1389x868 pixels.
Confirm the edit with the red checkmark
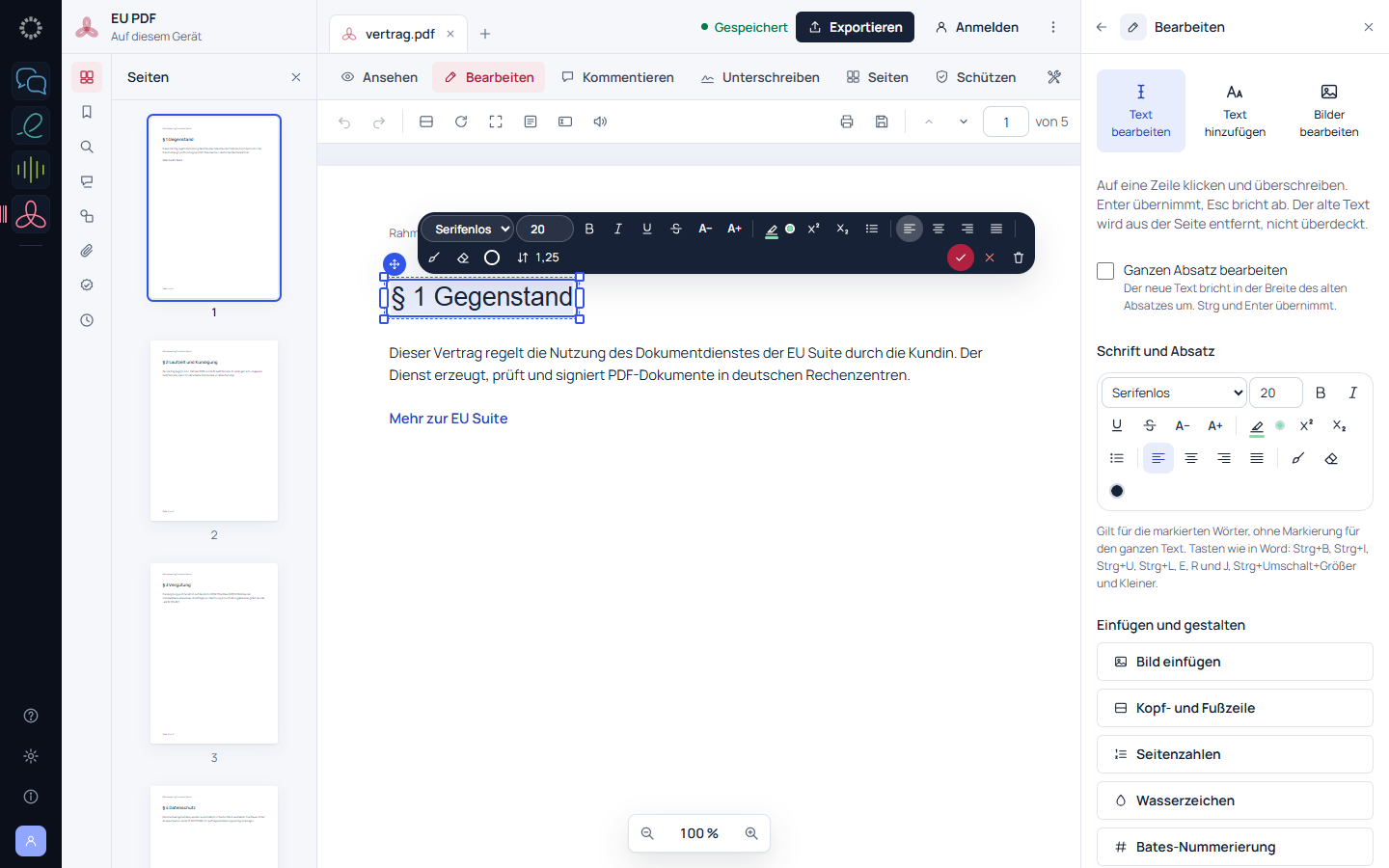[960, 258]
